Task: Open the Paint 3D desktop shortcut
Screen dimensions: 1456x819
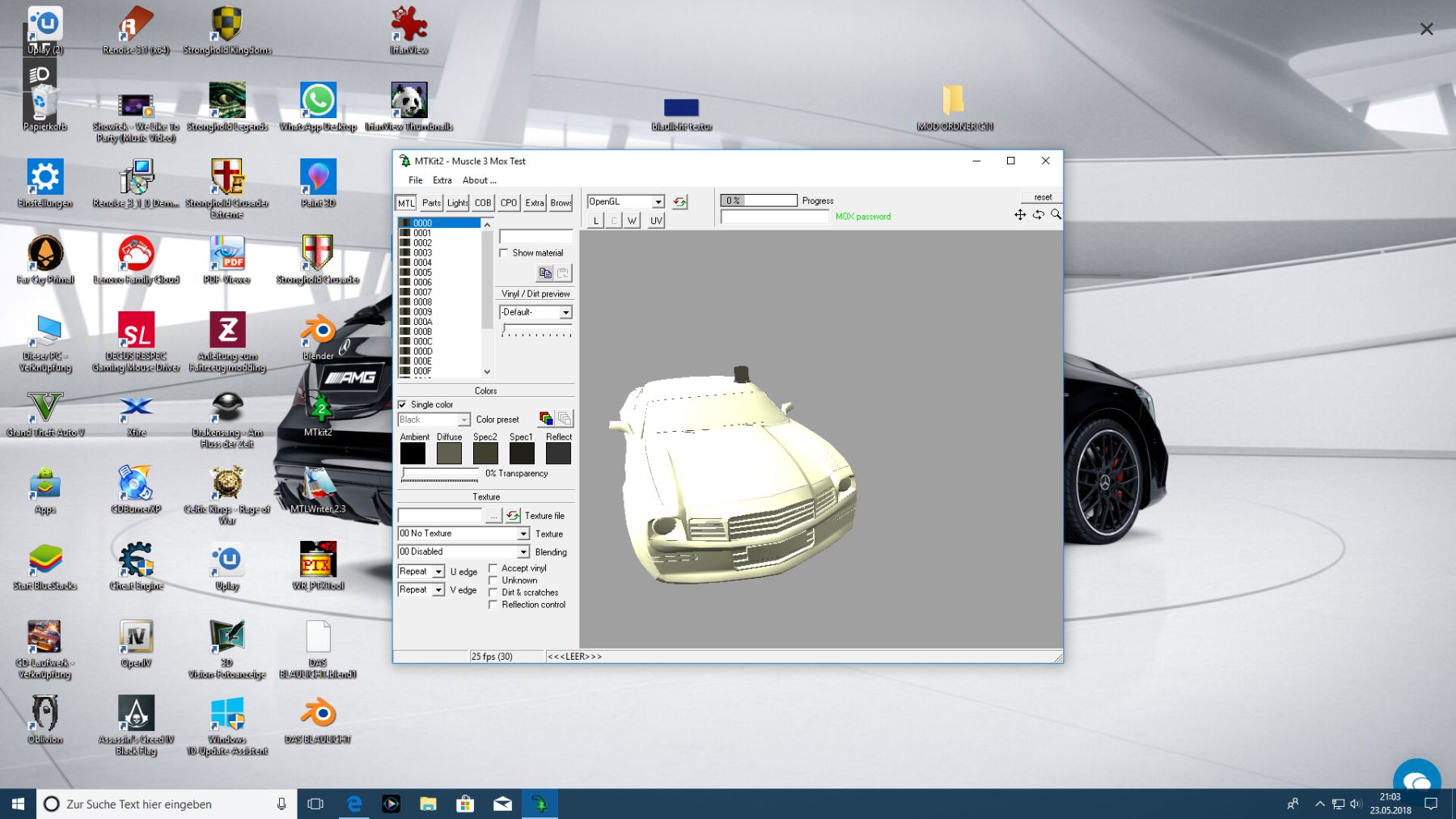Action: tap(318, 183)
